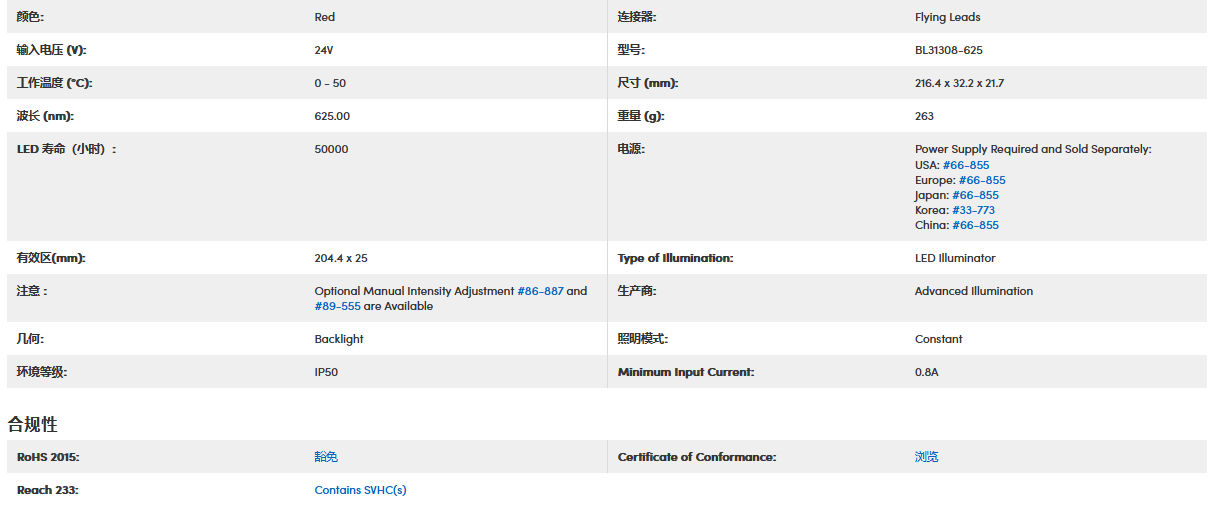1212x526 pixels.
Task: Click the dimensions value 216.4 x 32.2 x 21.7
Action: tap(959, 83)
